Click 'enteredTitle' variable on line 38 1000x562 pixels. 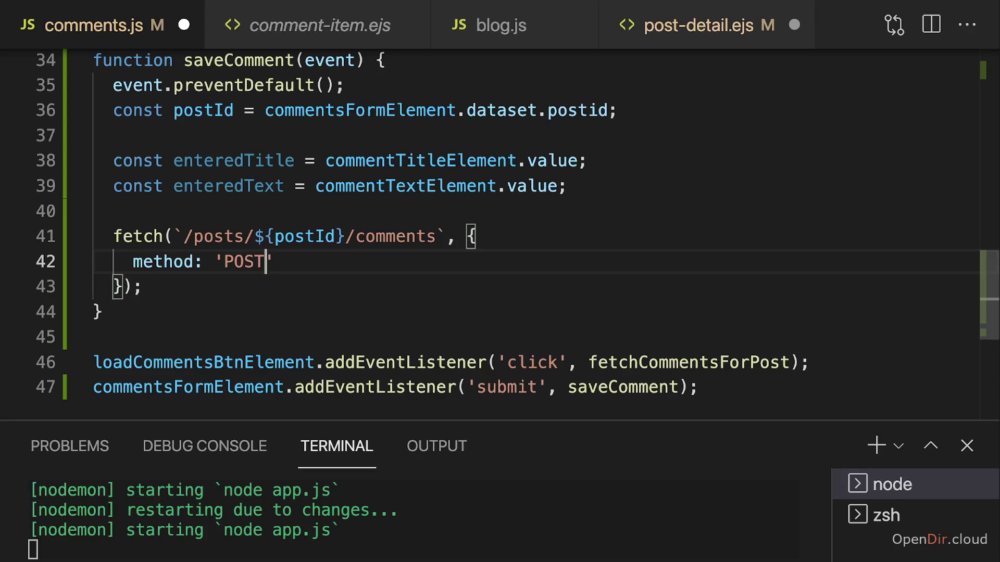point(233,161)
